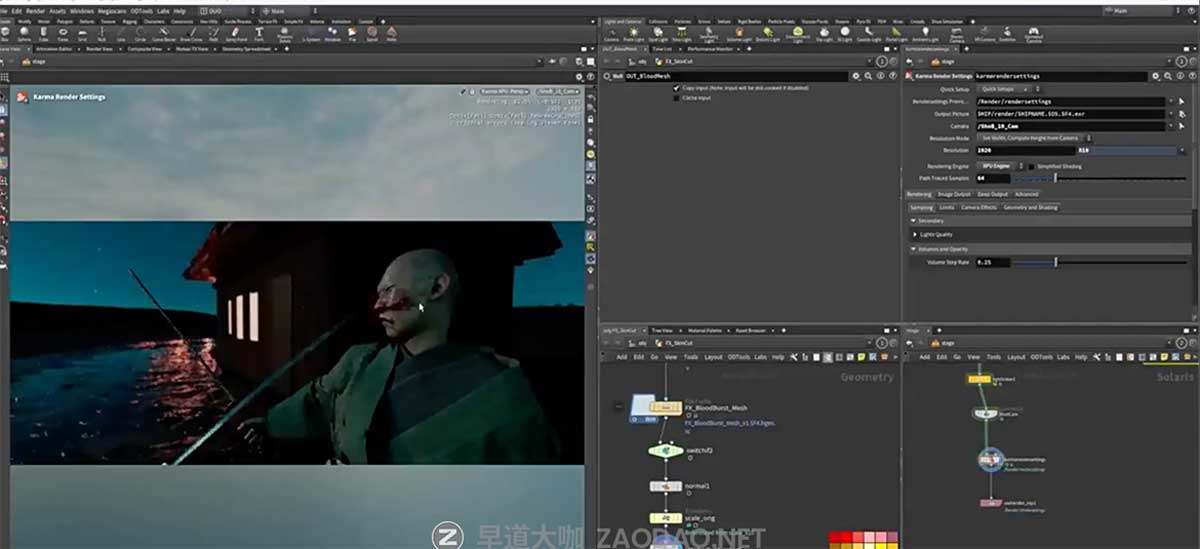Adjust the Volume Step Rate slider
This screenshot has height=549, width=1200.
[1101, 262]
